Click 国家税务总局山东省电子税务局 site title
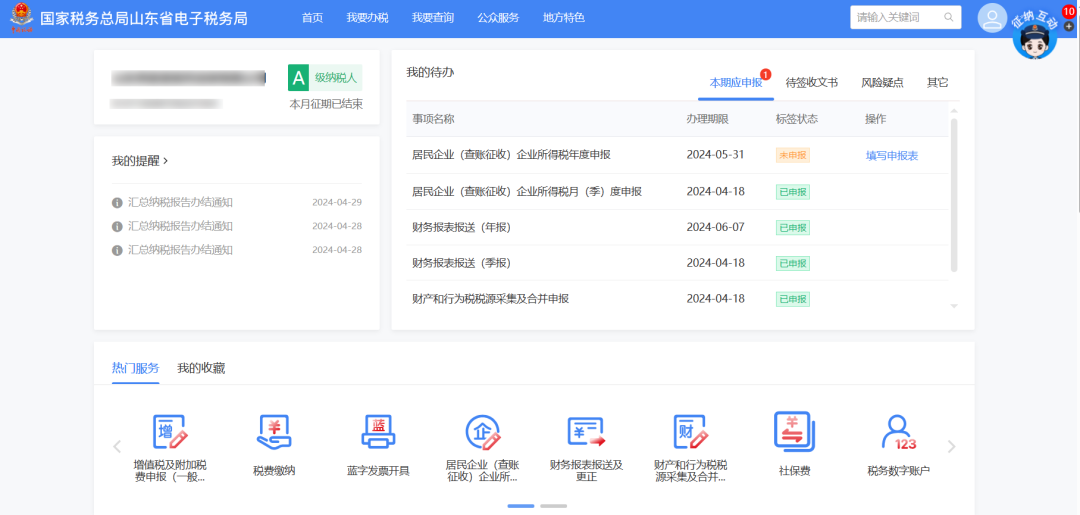1080x515 pixels. [x=143, y=19]
